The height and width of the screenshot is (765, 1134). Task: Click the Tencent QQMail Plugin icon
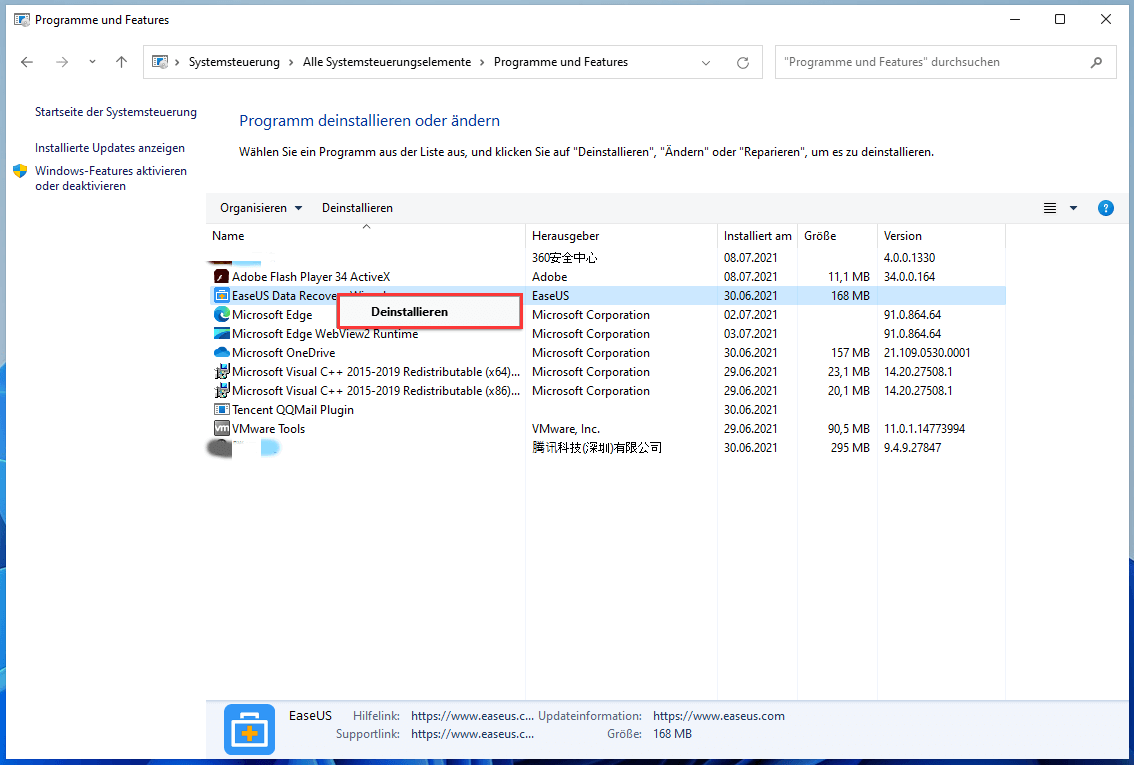(222, 409)
